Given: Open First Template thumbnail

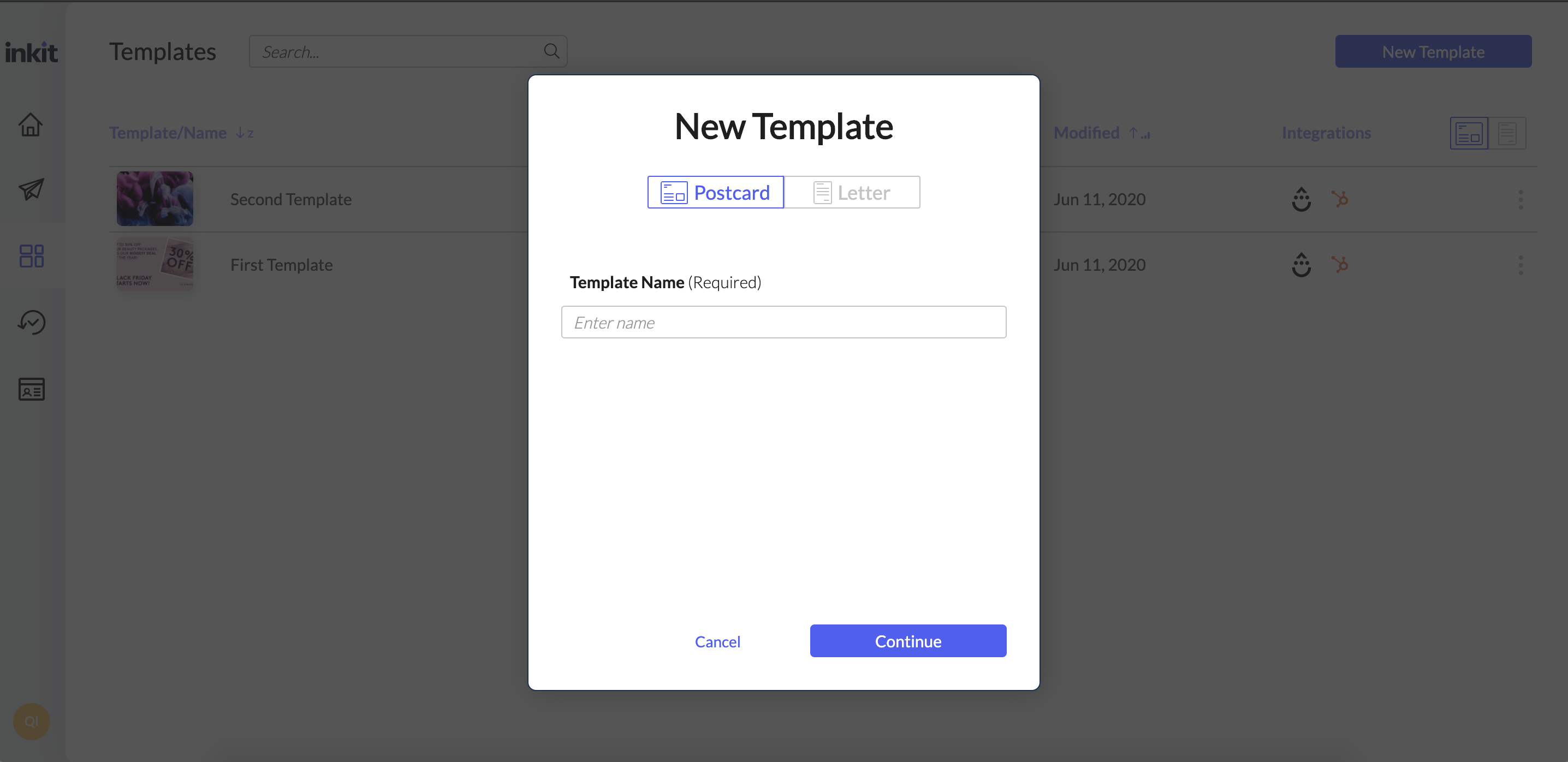Looking at the screenshot, I should click(155, 265).
